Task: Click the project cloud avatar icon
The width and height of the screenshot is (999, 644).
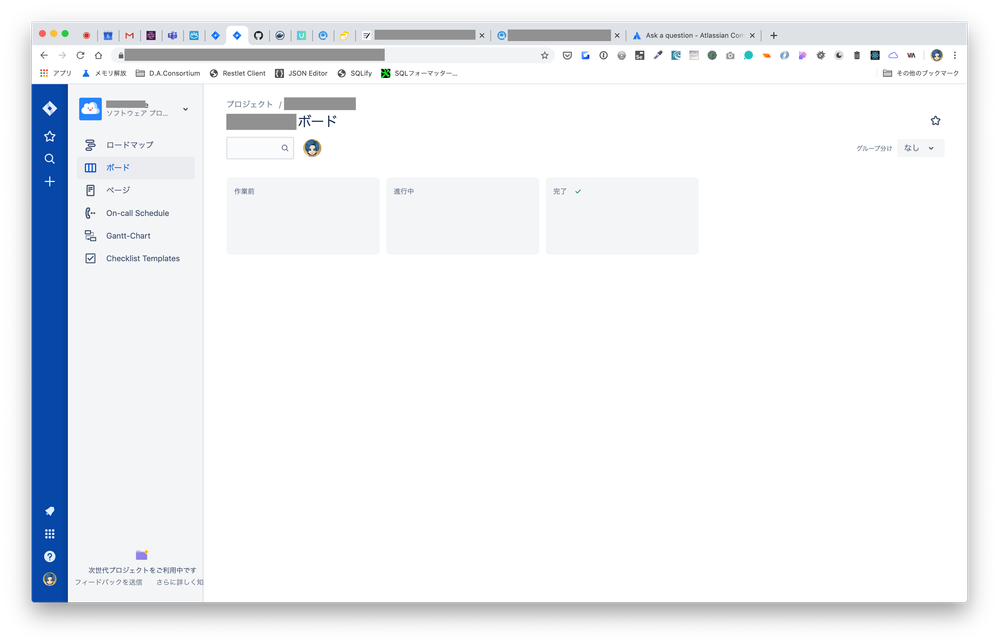Action: click(90, 109)
